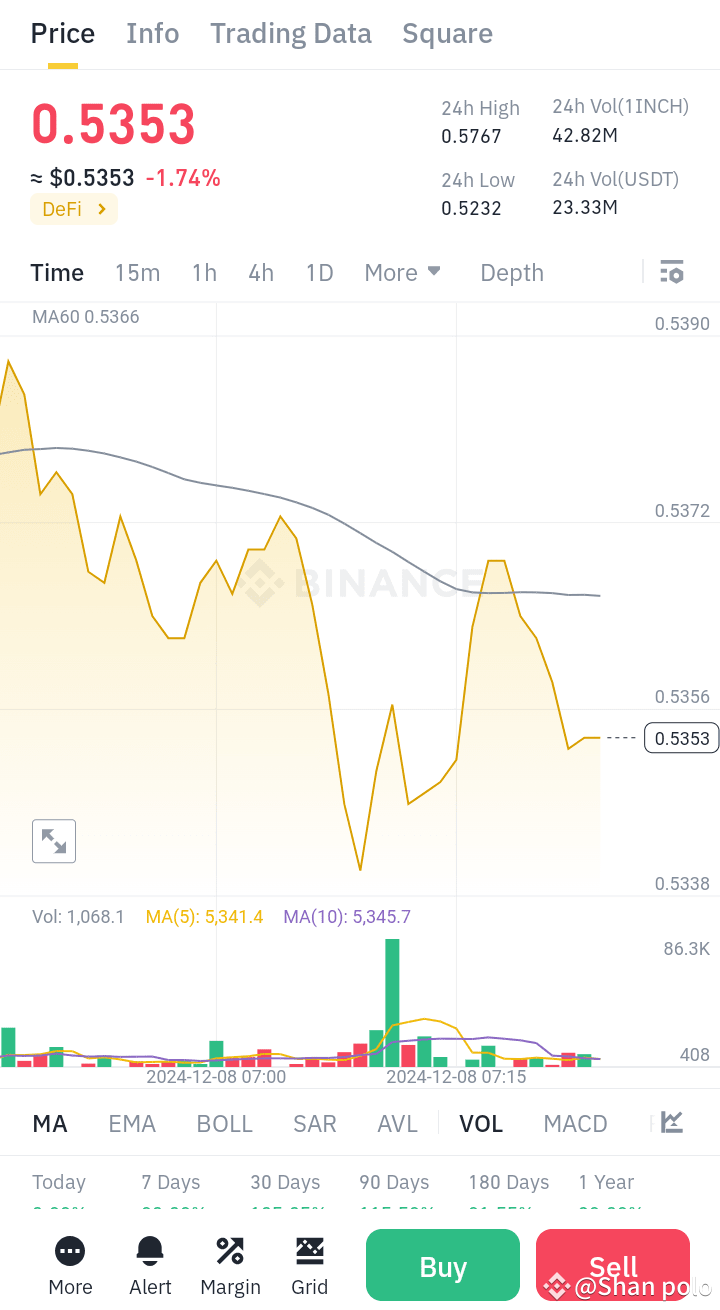720x1310 pixels.
Task: Toggle the MA indicator
Action: point(49,1123)
